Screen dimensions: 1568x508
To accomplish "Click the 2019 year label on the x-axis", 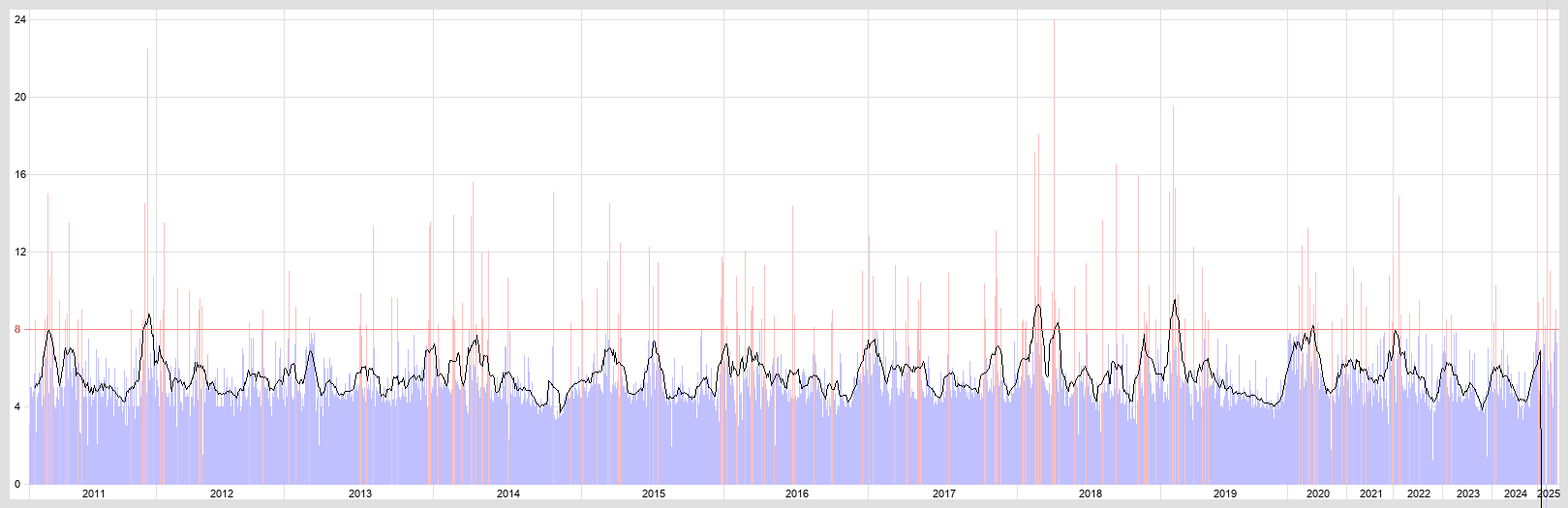I will (1225, 493).
